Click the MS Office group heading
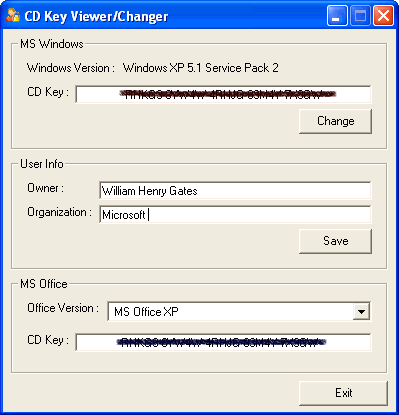Screen dimensions: 399x415 coord(44,284)
